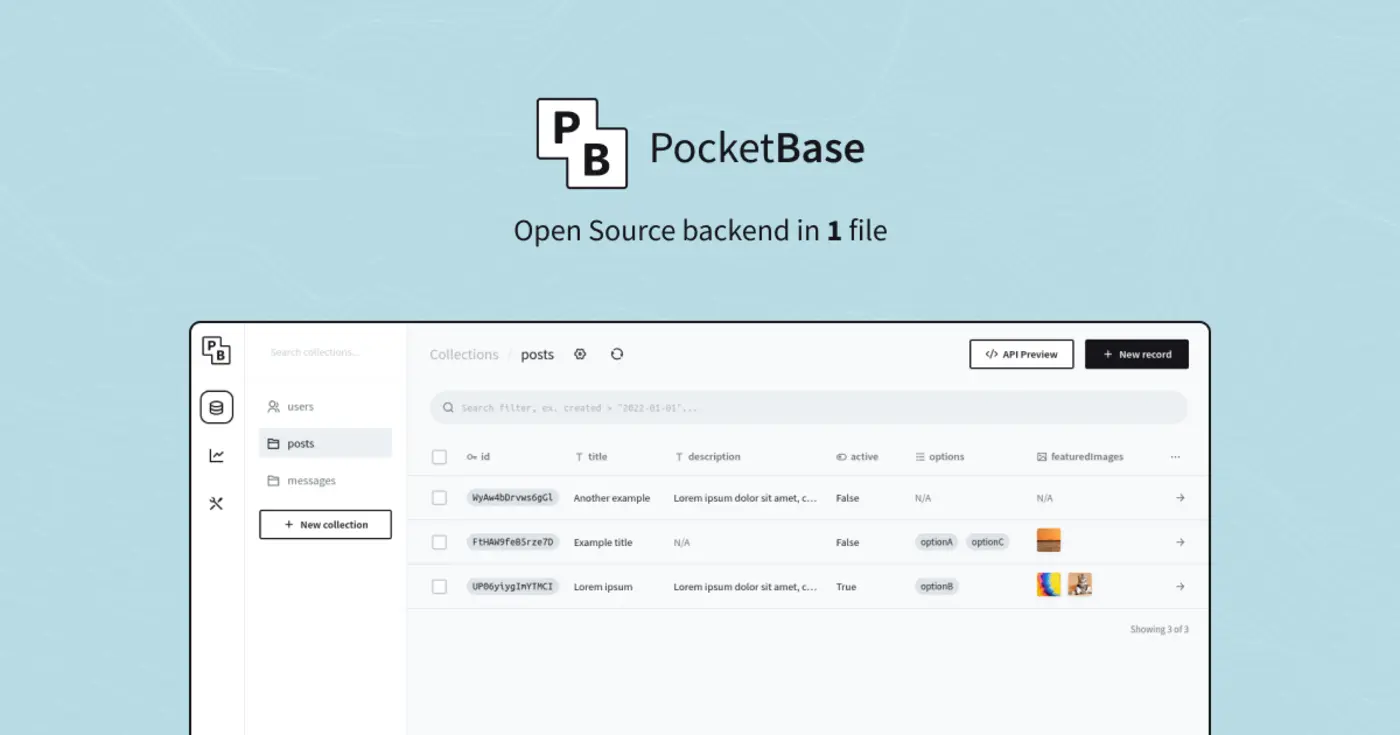
Task: Click the Collections breadcrumb
Action: pyautogui.click(x=464, y=354)
